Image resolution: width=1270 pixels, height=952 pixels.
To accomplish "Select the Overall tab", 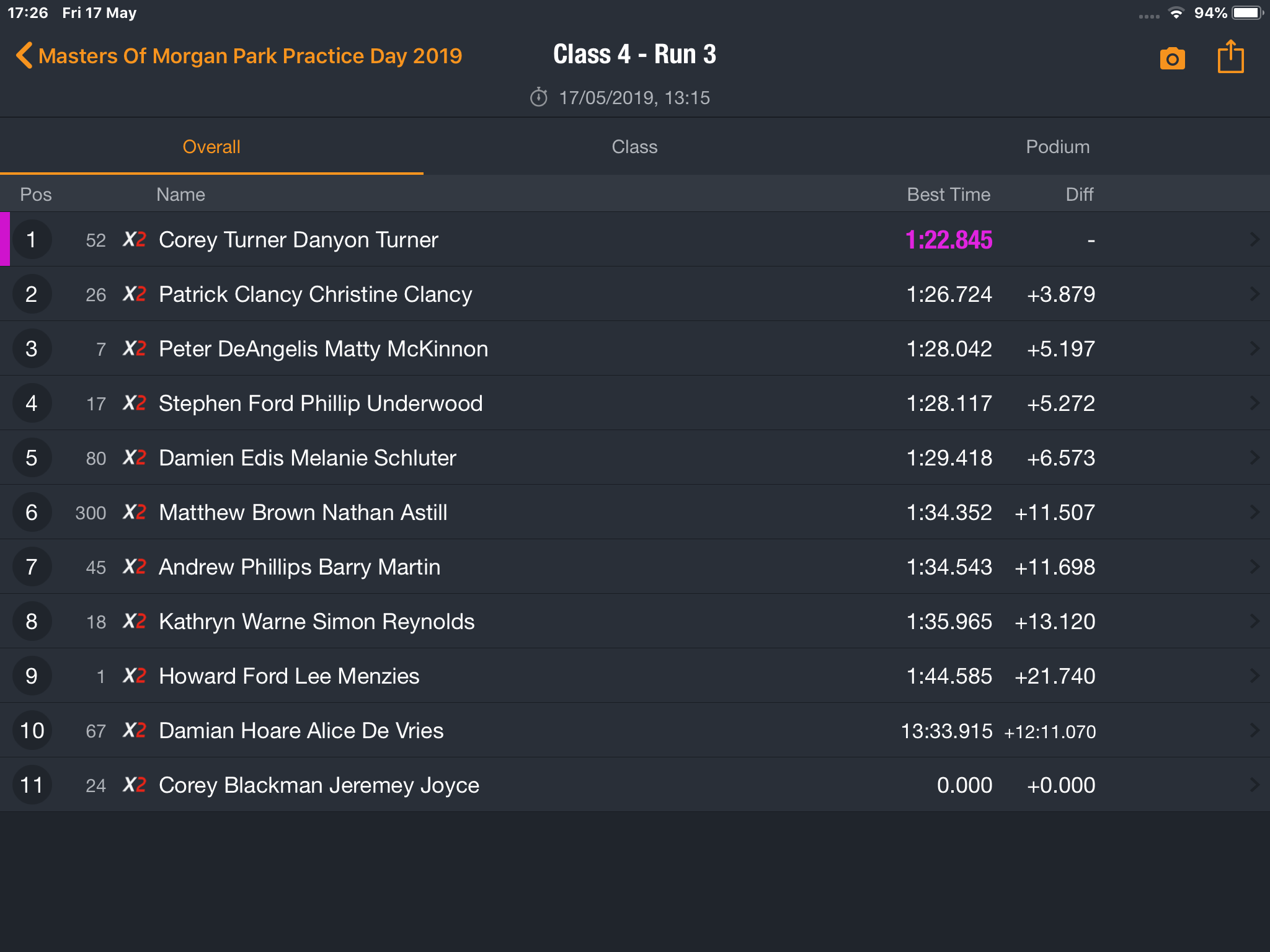I will tap(211, 147).
